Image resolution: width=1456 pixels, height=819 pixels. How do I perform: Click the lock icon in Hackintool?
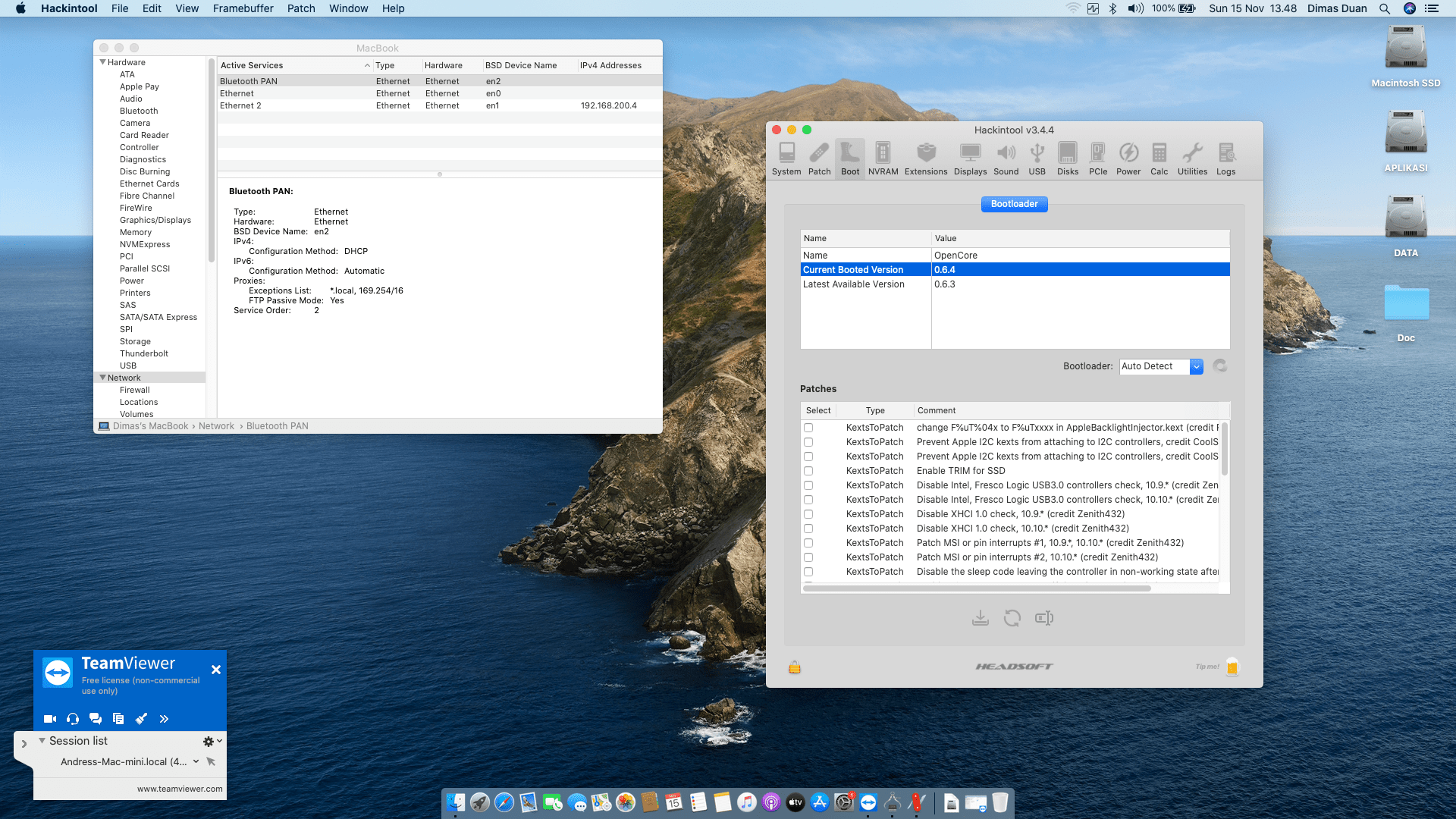(794, 667)
